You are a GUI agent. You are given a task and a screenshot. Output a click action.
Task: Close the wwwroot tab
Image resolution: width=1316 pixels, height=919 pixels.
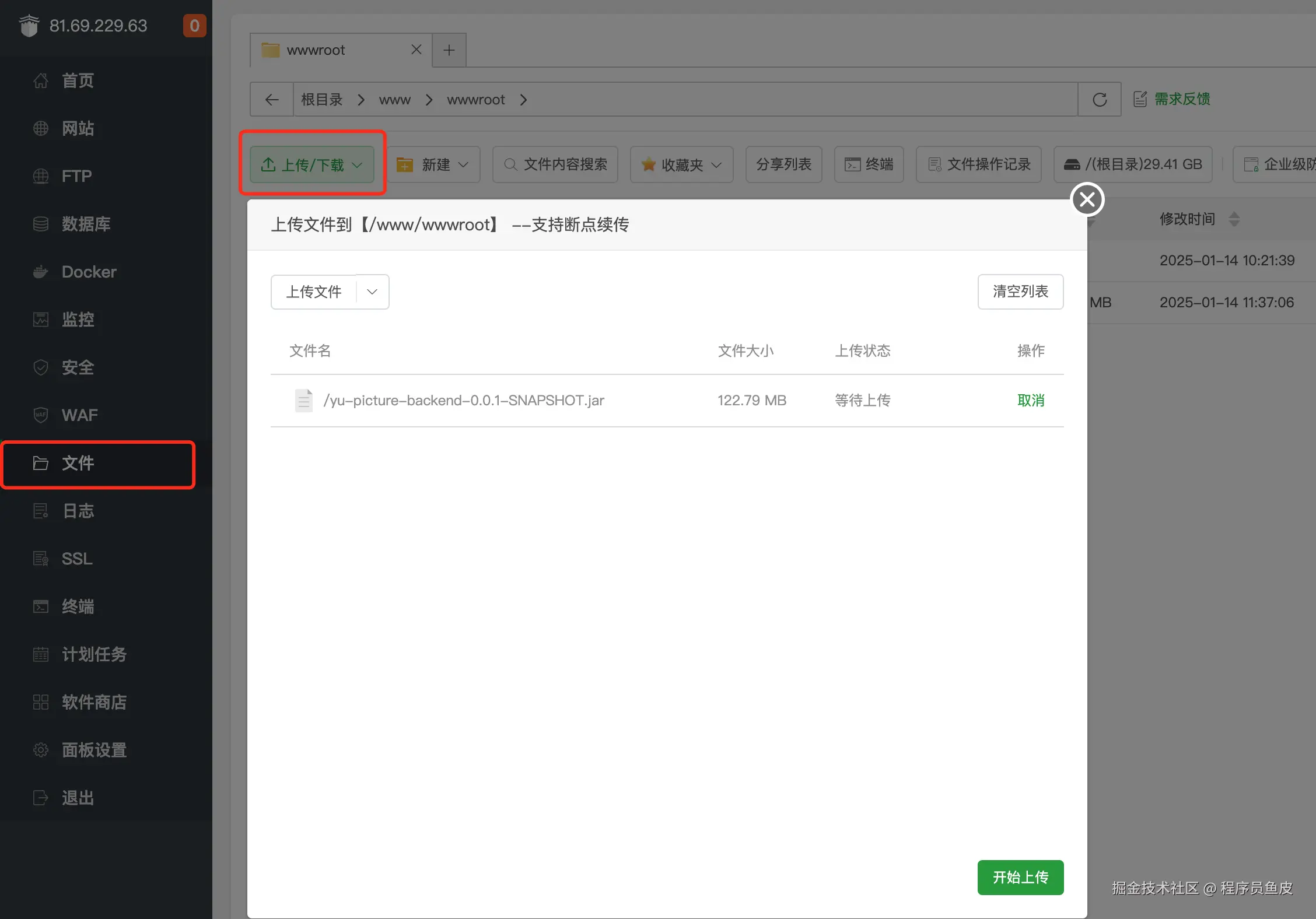click(x=416, y=50)
